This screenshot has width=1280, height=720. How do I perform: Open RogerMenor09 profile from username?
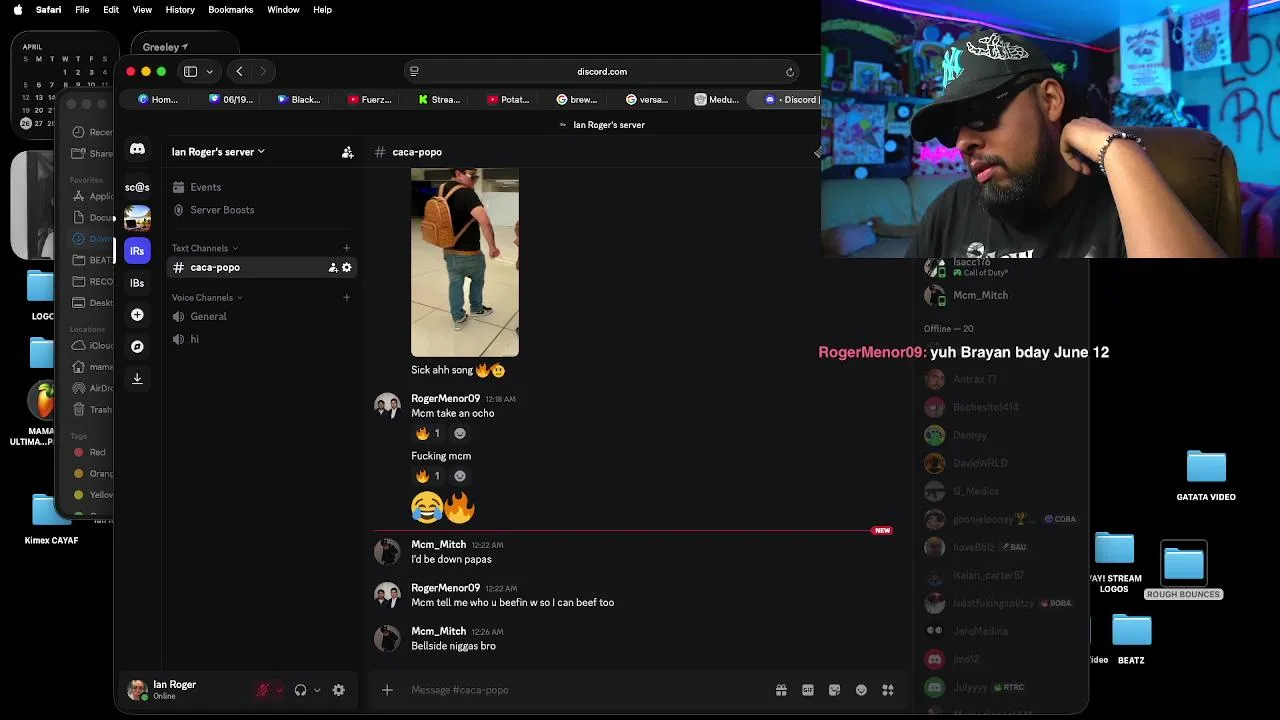coord(445,398)
